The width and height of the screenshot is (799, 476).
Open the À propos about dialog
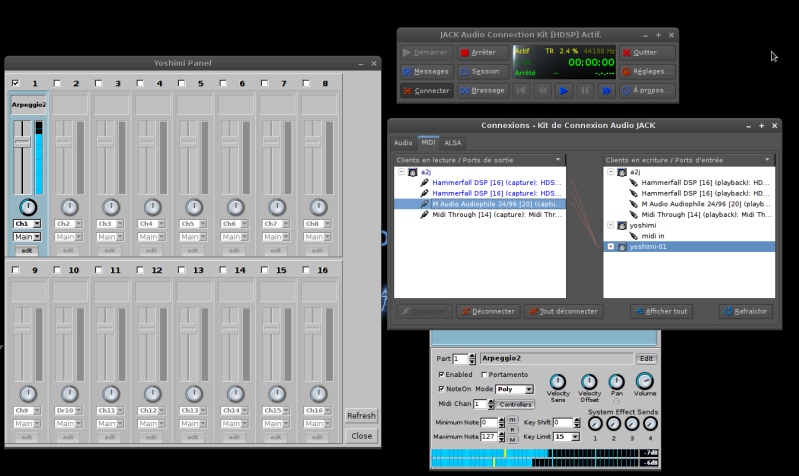coord(647,91)
